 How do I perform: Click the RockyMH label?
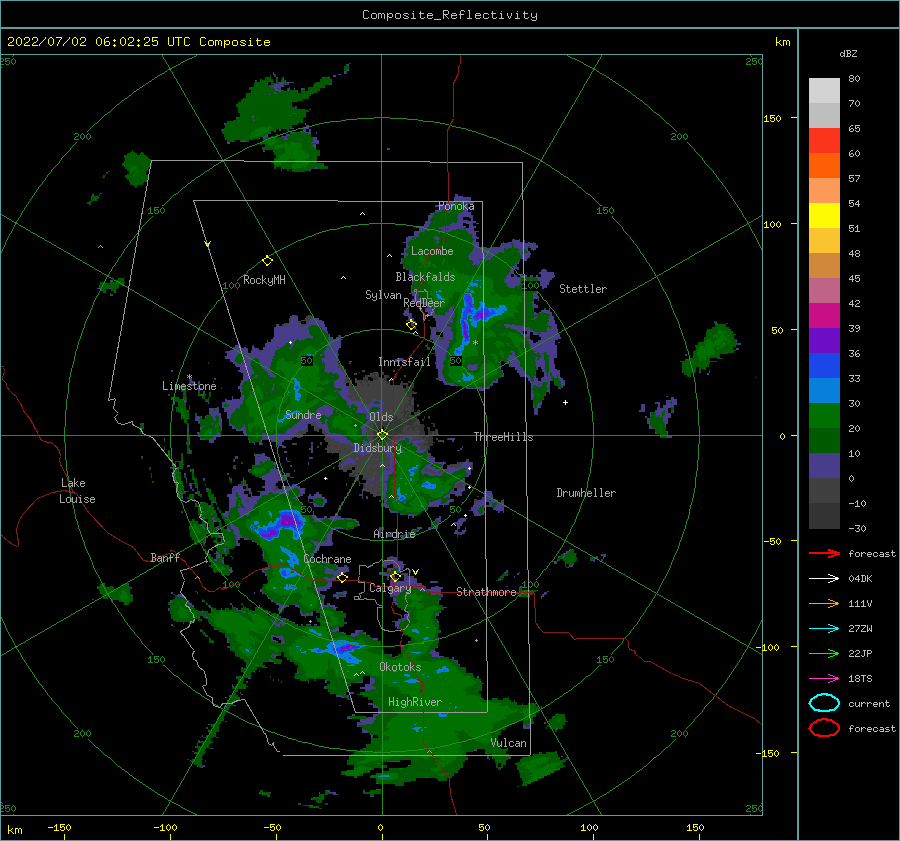tap(264, 280)
